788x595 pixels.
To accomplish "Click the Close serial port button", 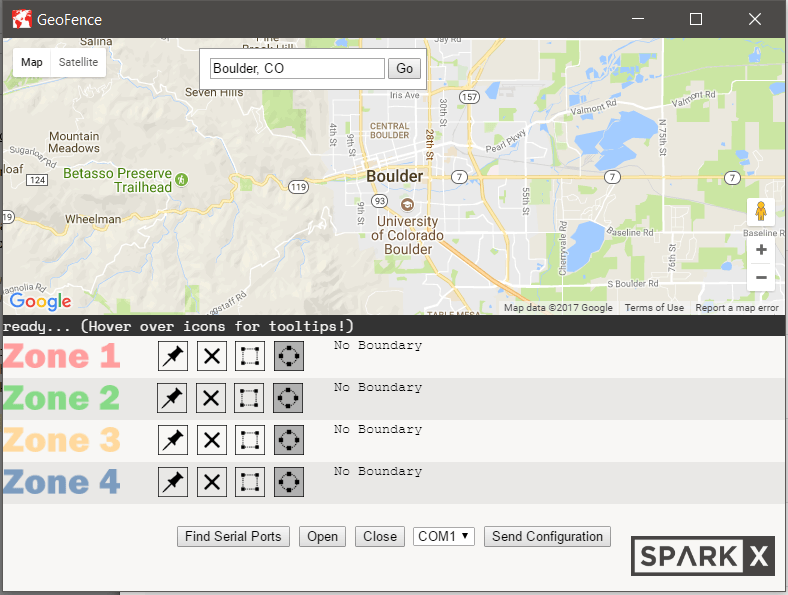I will [x=380, y=536].
